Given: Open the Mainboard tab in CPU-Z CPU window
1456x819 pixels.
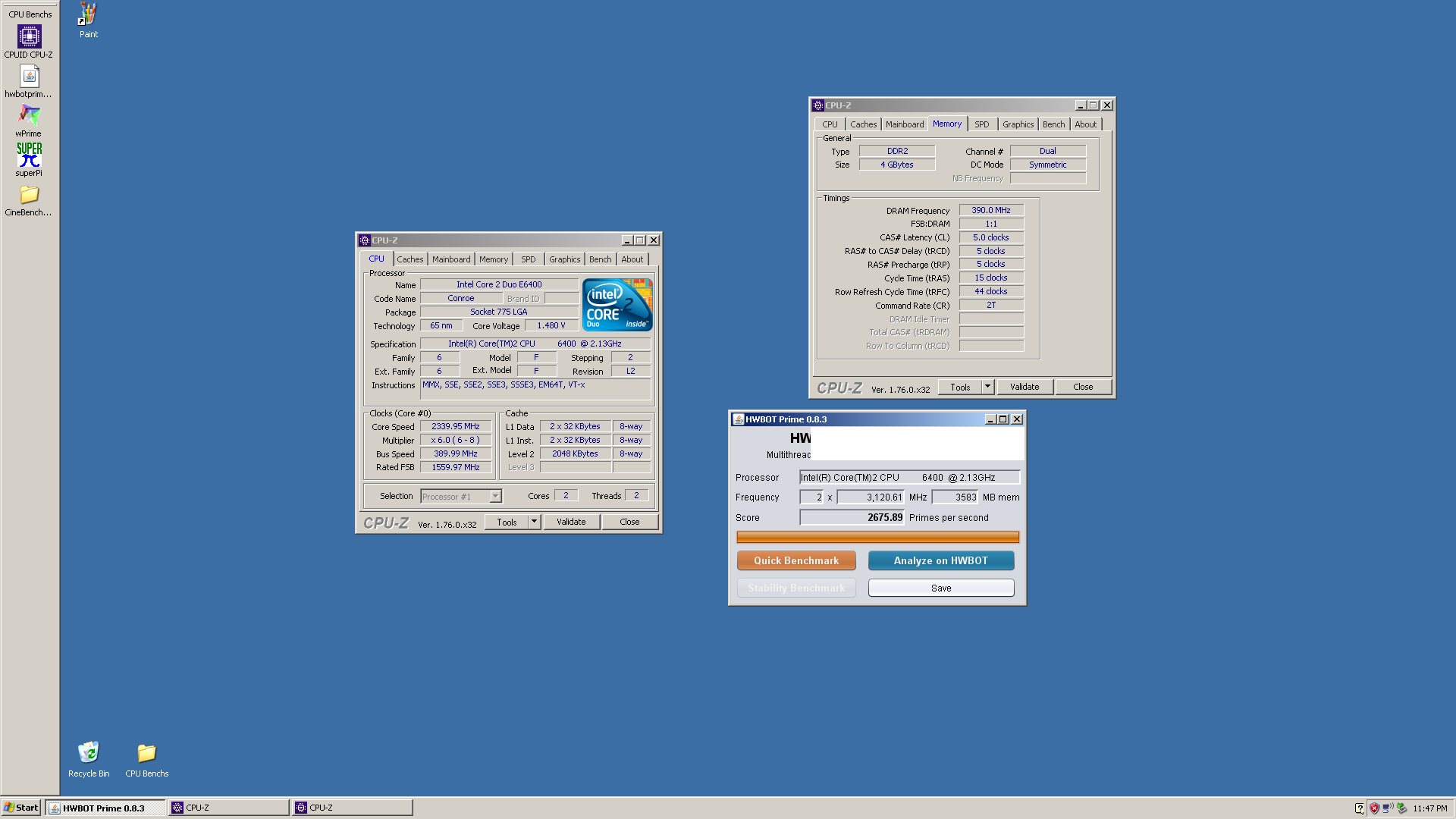Looking at the screenshot, I should point(451,259).
